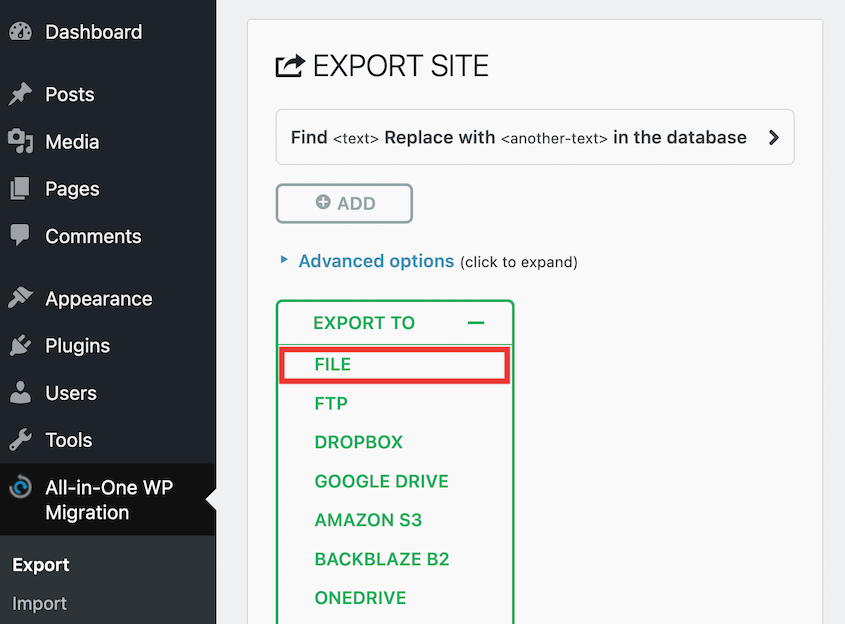Viewport: 845px width, 624px height.
Task: Click the Export Site share arrow icon
Action: 287,64
